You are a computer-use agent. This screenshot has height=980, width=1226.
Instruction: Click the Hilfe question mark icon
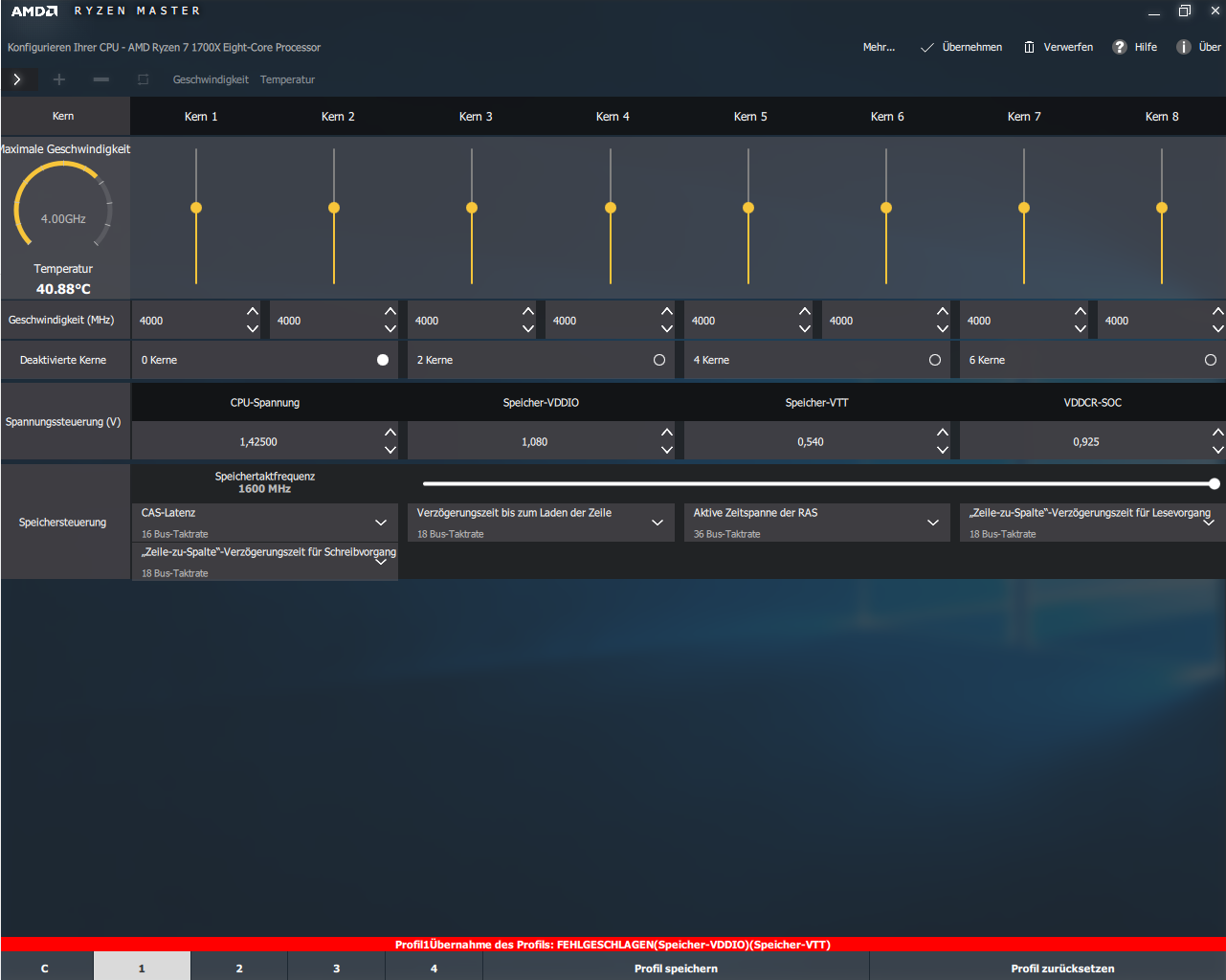1119,47
